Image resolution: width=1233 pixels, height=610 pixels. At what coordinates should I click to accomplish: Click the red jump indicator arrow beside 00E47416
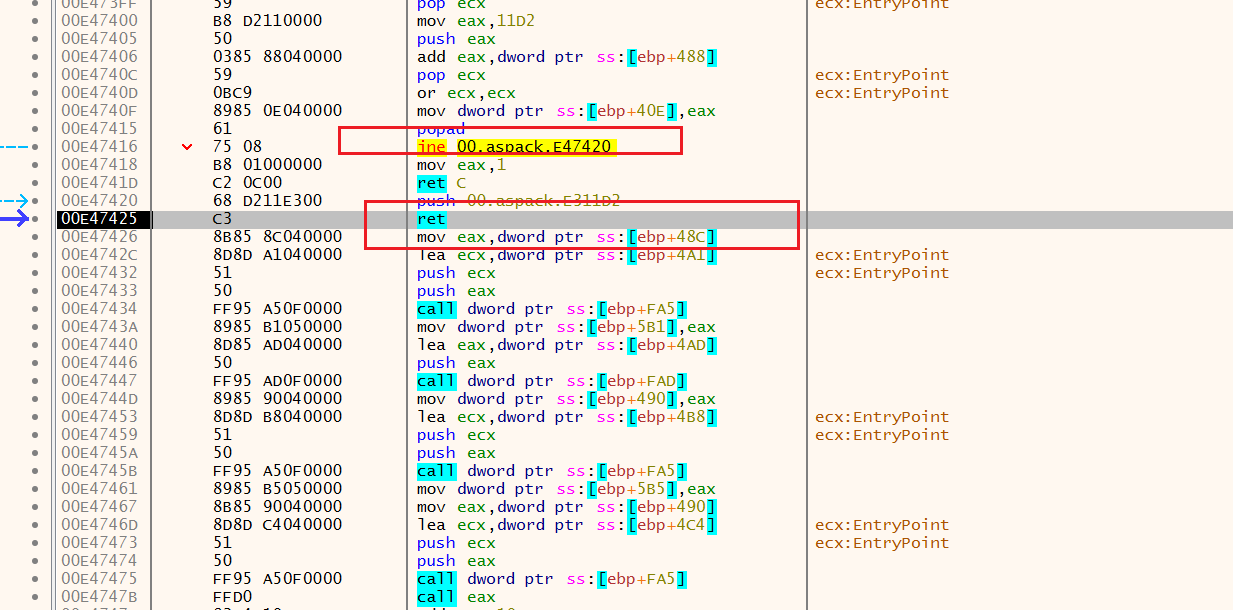(187, 147)
